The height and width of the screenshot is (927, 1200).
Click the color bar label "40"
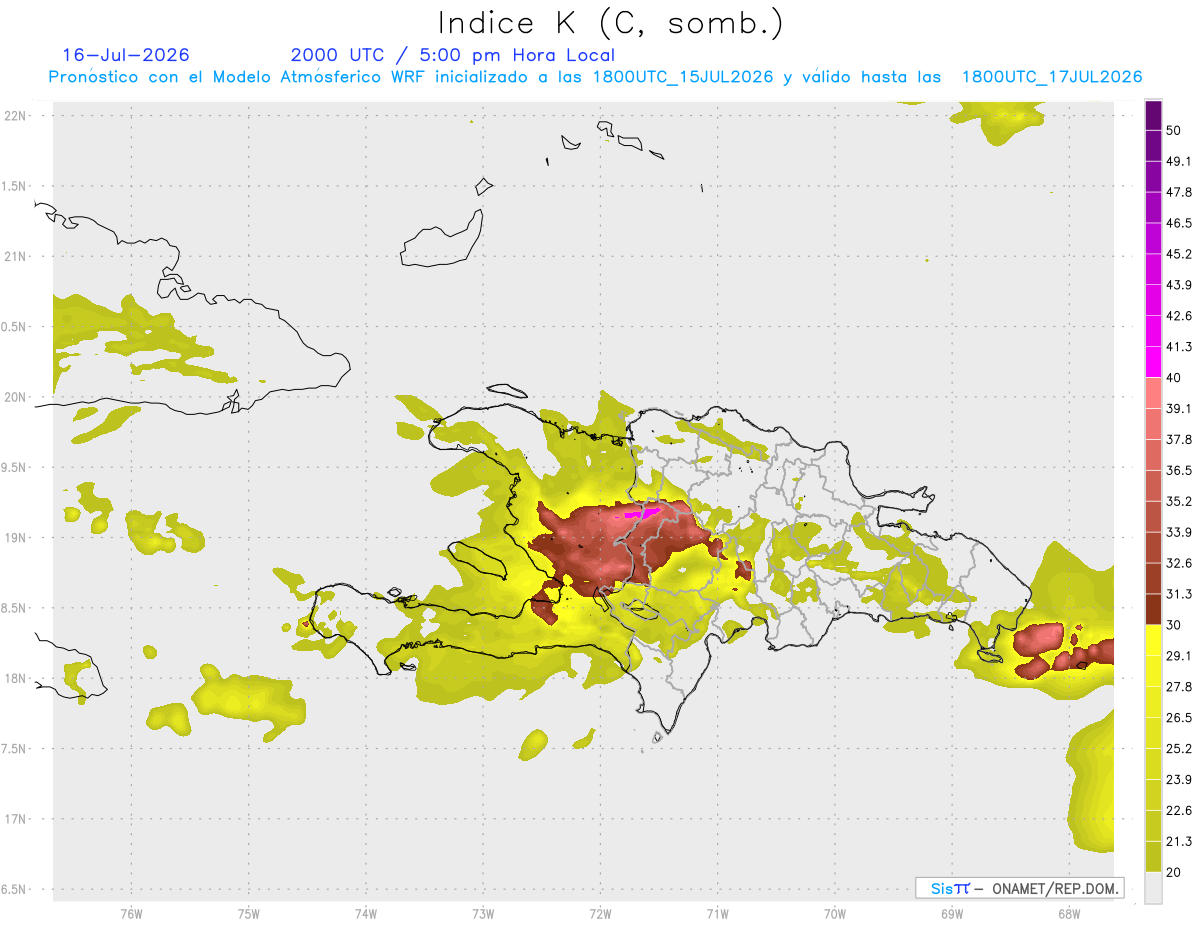coord(1173,378)
